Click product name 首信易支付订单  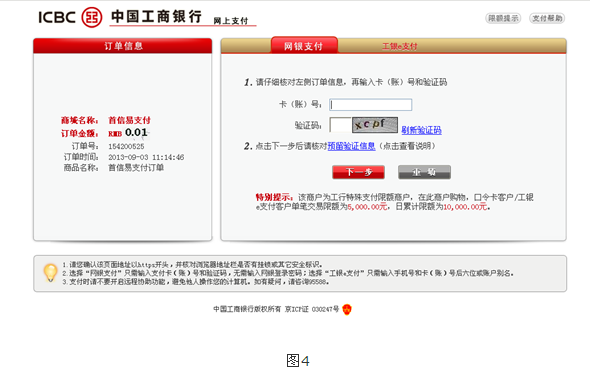[136, 168]
